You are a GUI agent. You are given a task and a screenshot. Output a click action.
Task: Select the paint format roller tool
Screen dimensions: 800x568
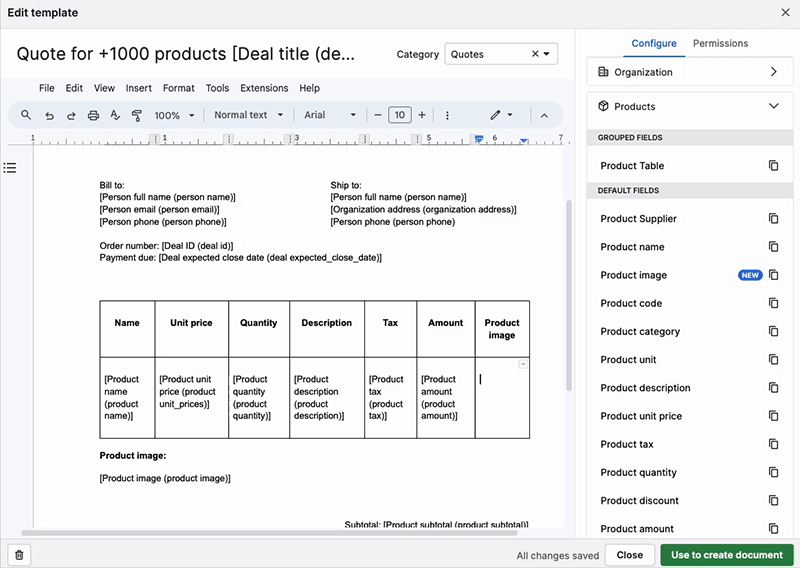tap(137, 115)
